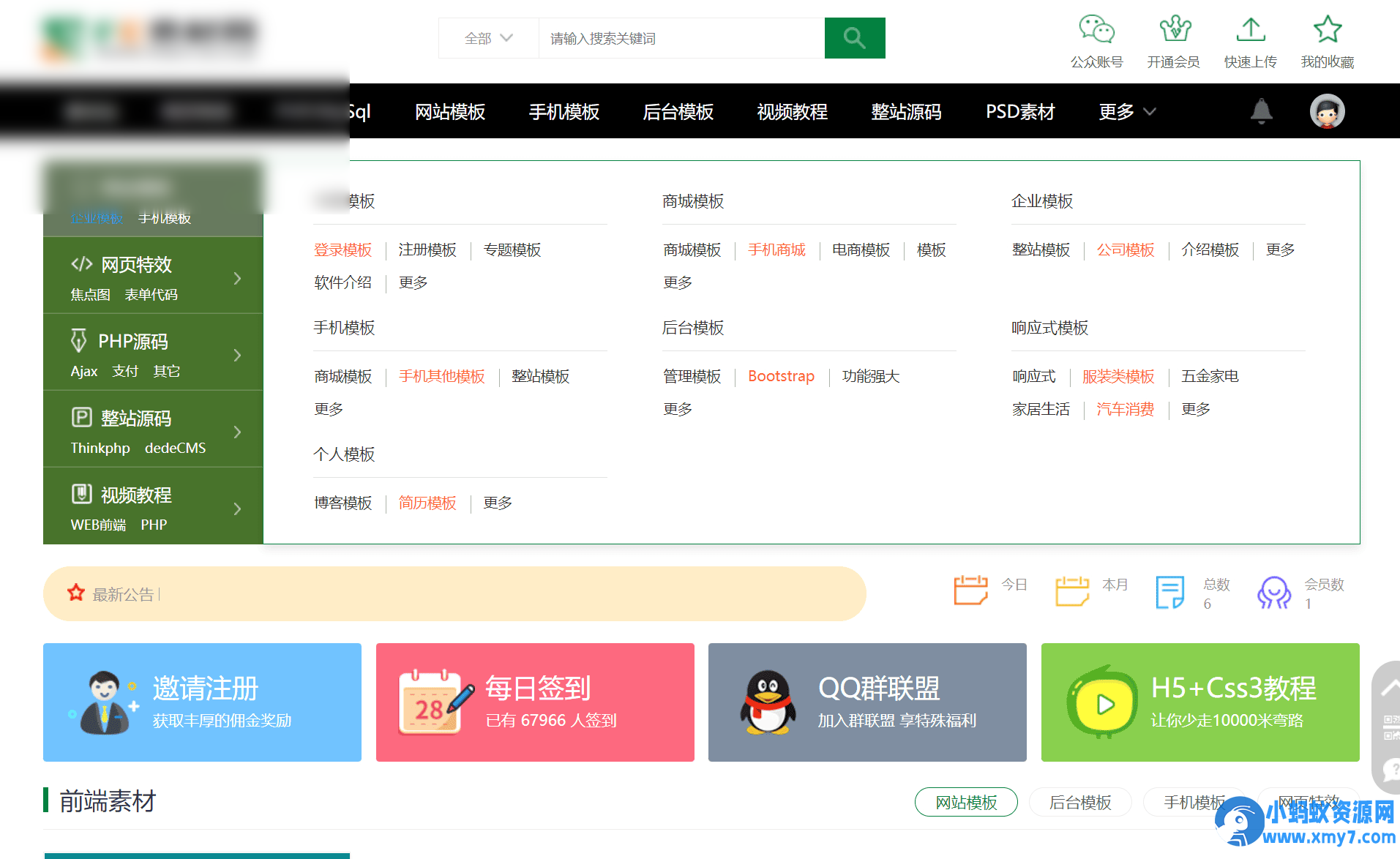
Task: Click the 会员数 members statistics icon
Action: point(1273,593)
